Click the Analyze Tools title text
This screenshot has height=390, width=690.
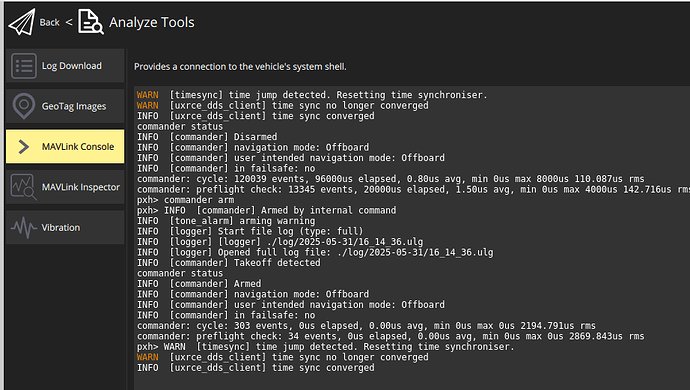tap(152, 22)
